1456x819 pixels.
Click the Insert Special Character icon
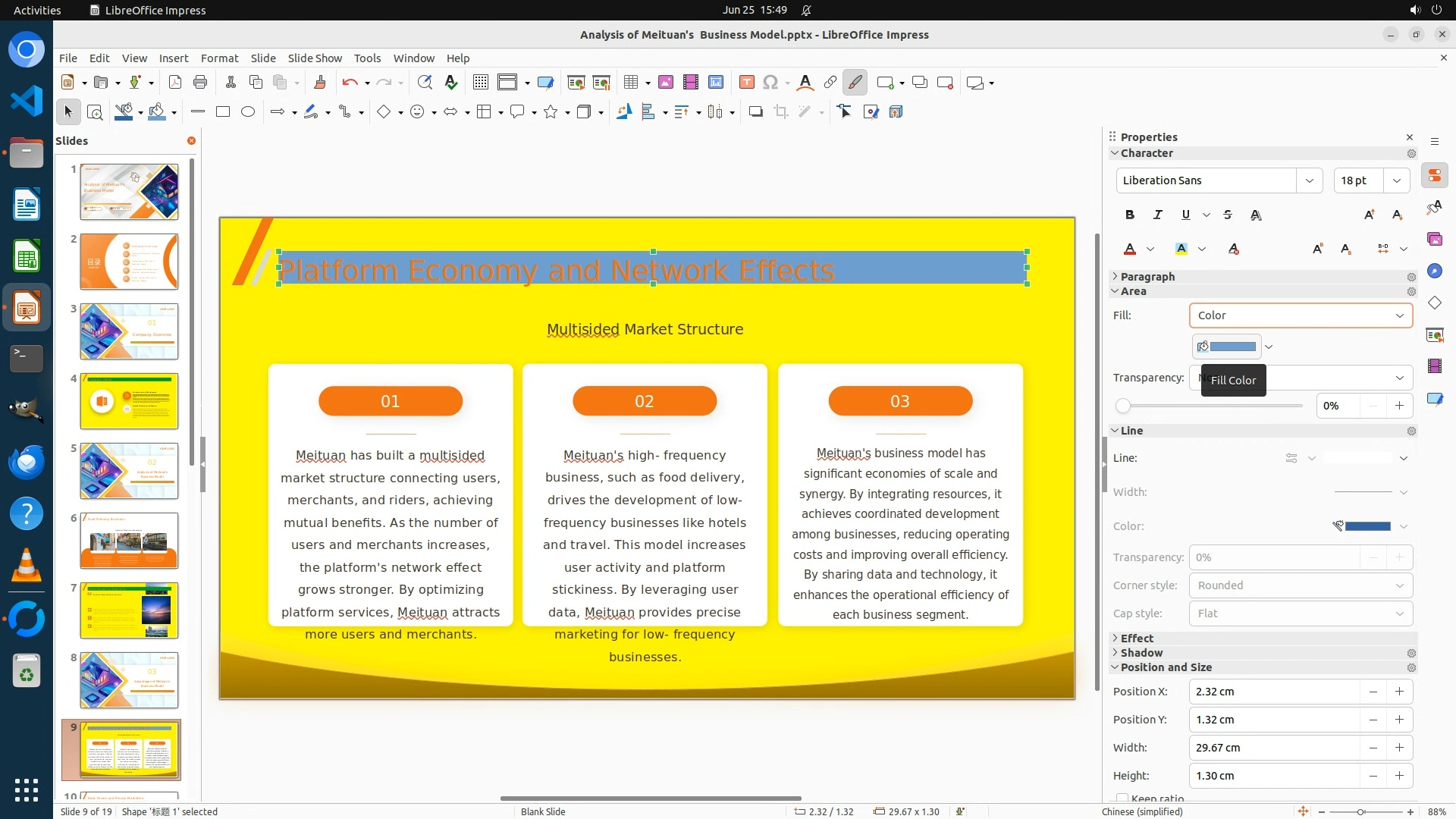[x=770, y=83]
